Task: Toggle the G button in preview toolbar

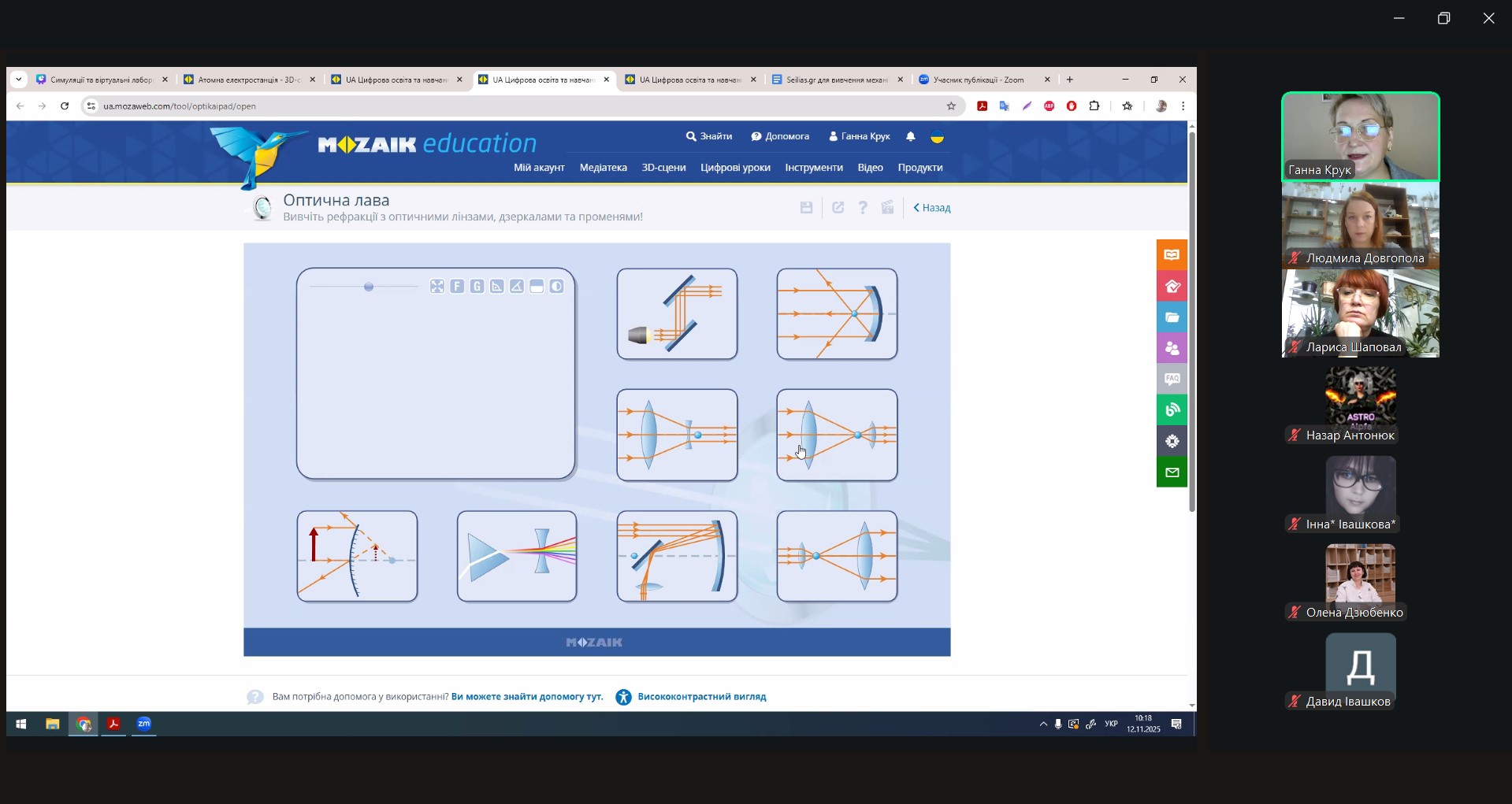Action: click(477, 287)
